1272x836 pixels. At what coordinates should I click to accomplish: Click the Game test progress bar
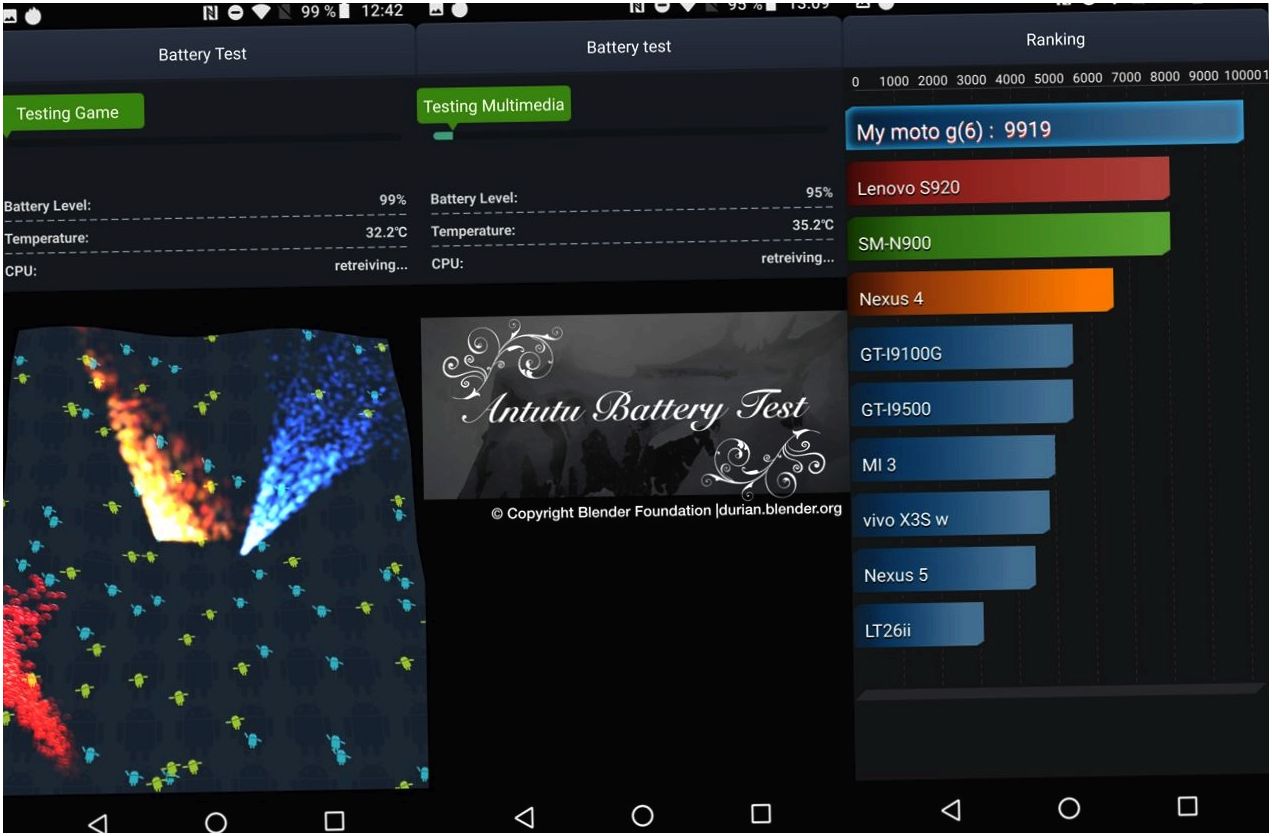click(x=204, y=139)
